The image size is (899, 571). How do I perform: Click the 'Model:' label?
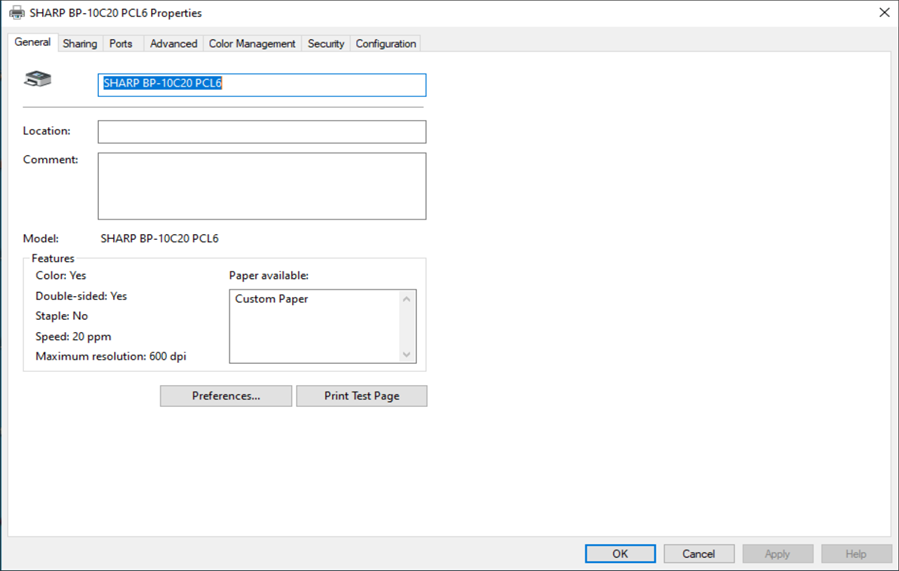(41, 238)
